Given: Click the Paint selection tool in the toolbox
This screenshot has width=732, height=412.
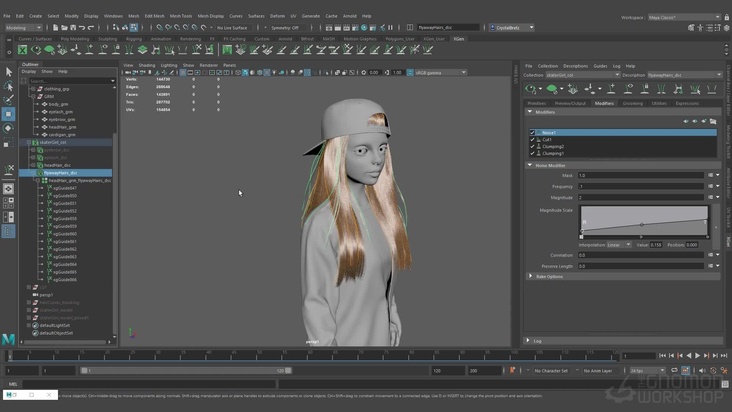Looking at the screenshot, I should click(8, 100).
